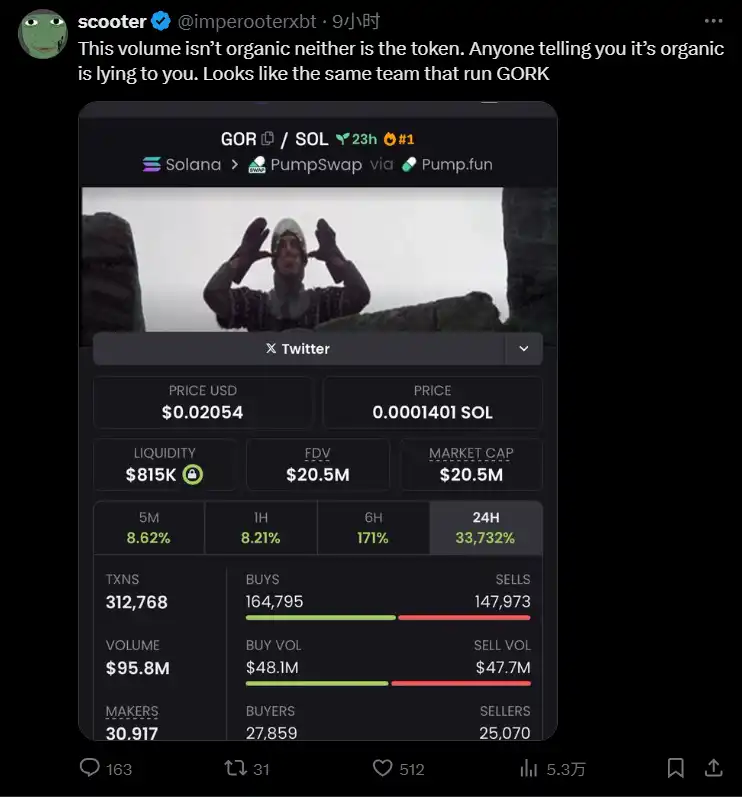Viewport: 742px width, 797px height.
Task: Switch to the 6H timeframe tab
Action: point(373,528)
